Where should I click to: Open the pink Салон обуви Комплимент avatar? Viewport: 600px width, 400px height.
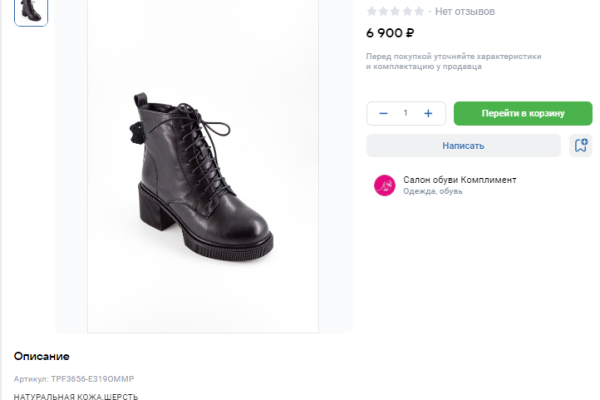pyautogui.click(x=384, y=185)
